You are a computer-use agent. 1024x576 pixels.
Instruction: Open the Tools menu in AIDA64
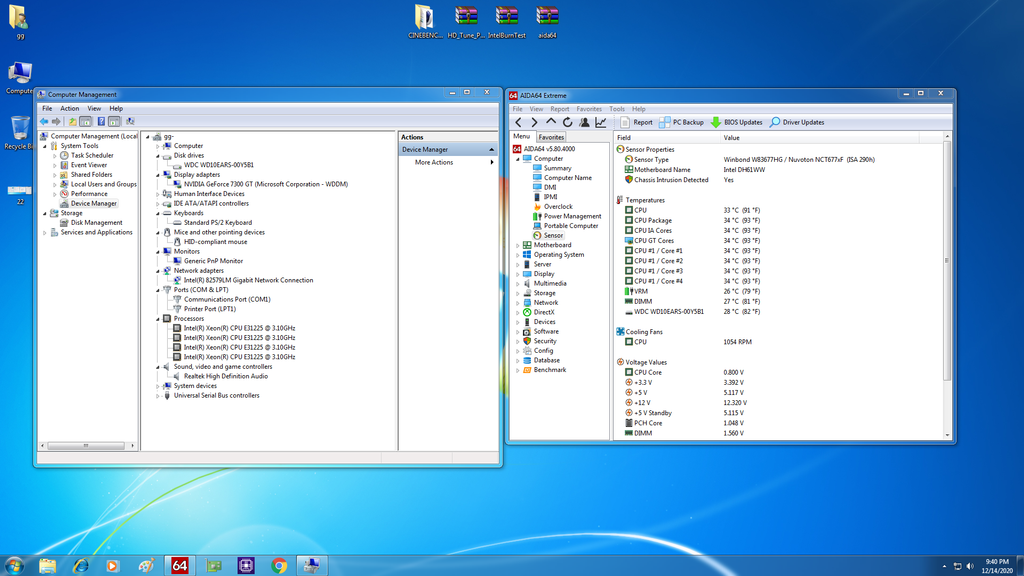616,108
